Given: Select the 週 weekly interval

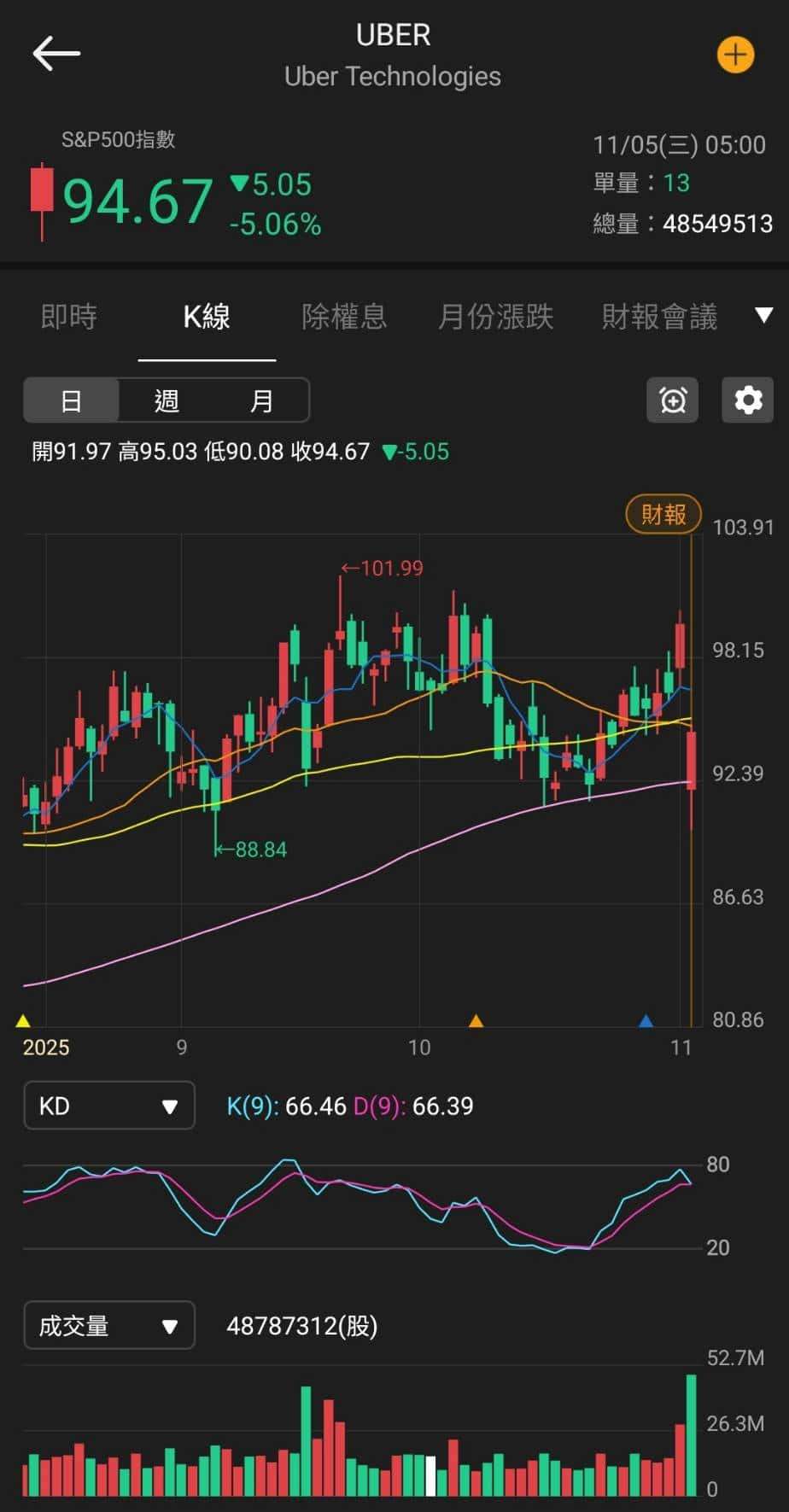Looking at the screenshot, I should (167, 400).
